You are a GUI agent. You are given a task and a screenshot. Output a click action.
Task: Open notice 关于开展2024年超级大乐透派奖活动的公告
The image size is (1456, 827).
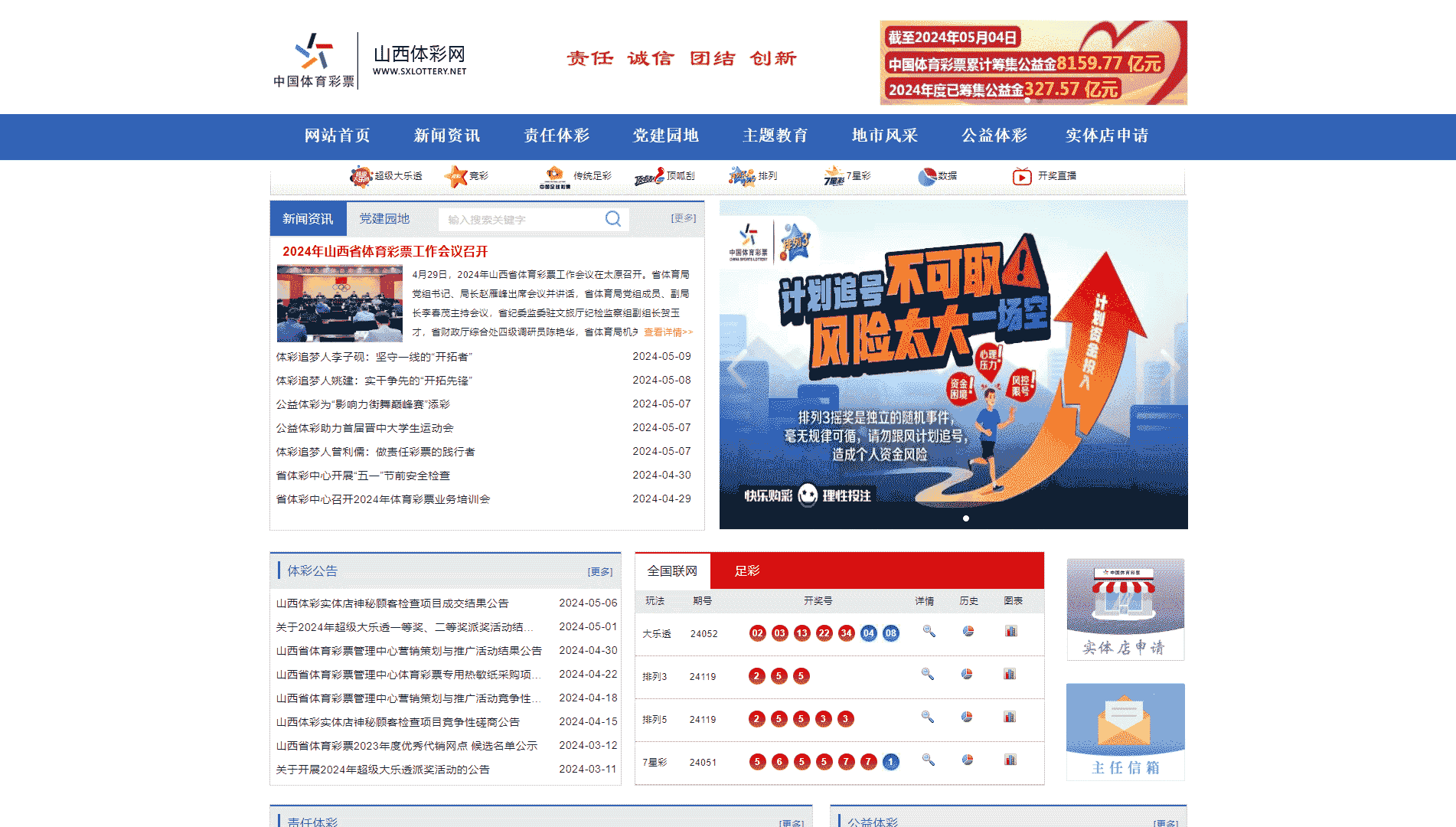click(x=383, y=770)
